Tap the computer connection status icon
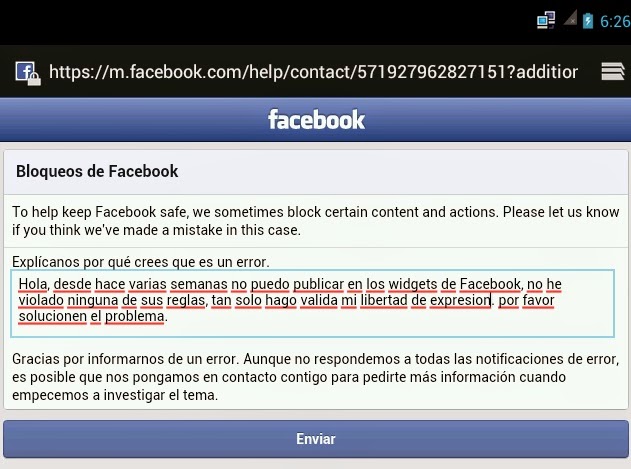Image resolution: width=631 pixels, height=469 pixels. pyautogui.click(x=546, y=20)
